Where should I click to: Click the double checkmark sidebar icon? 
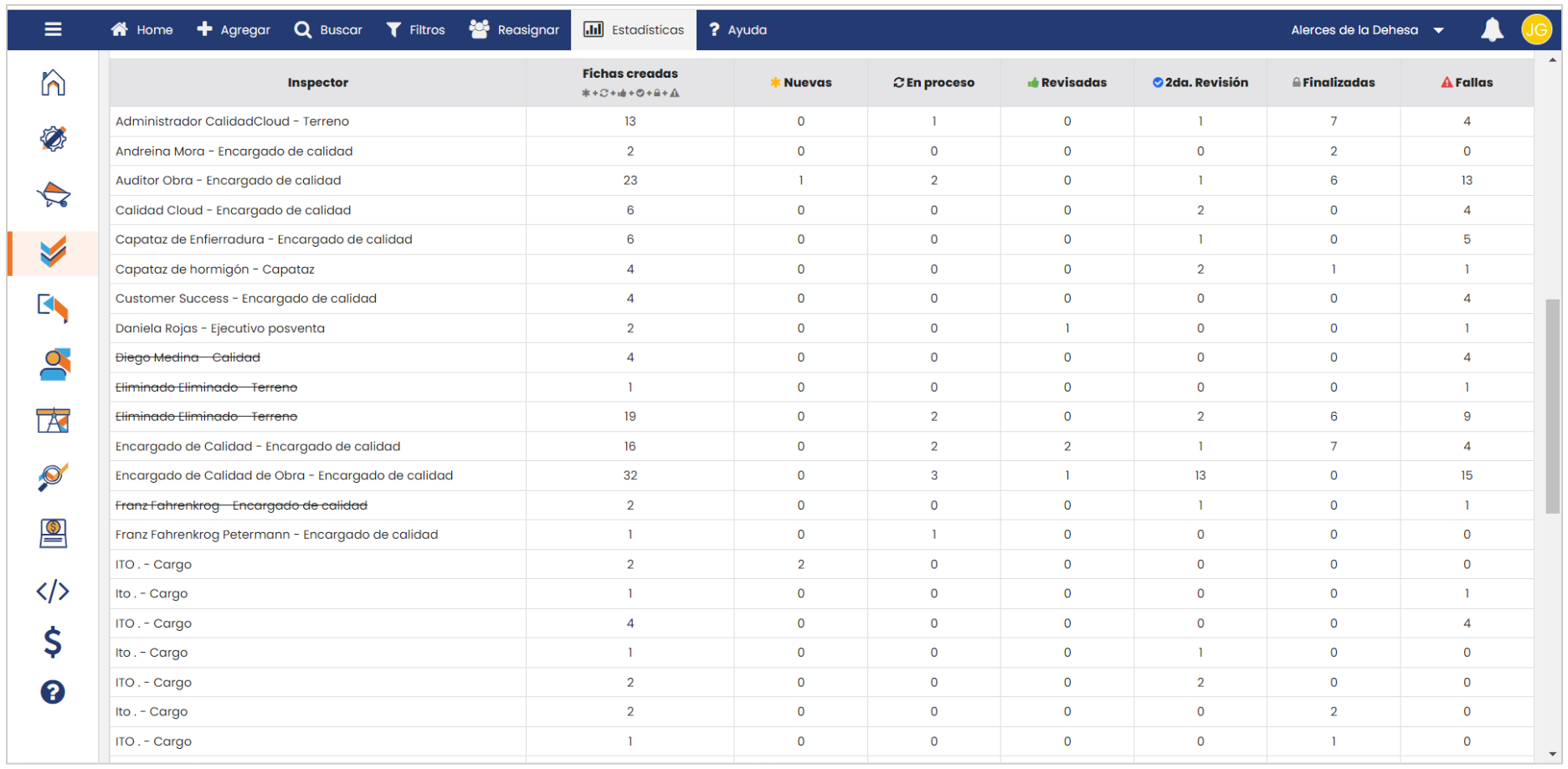click(x=53, y=252)
